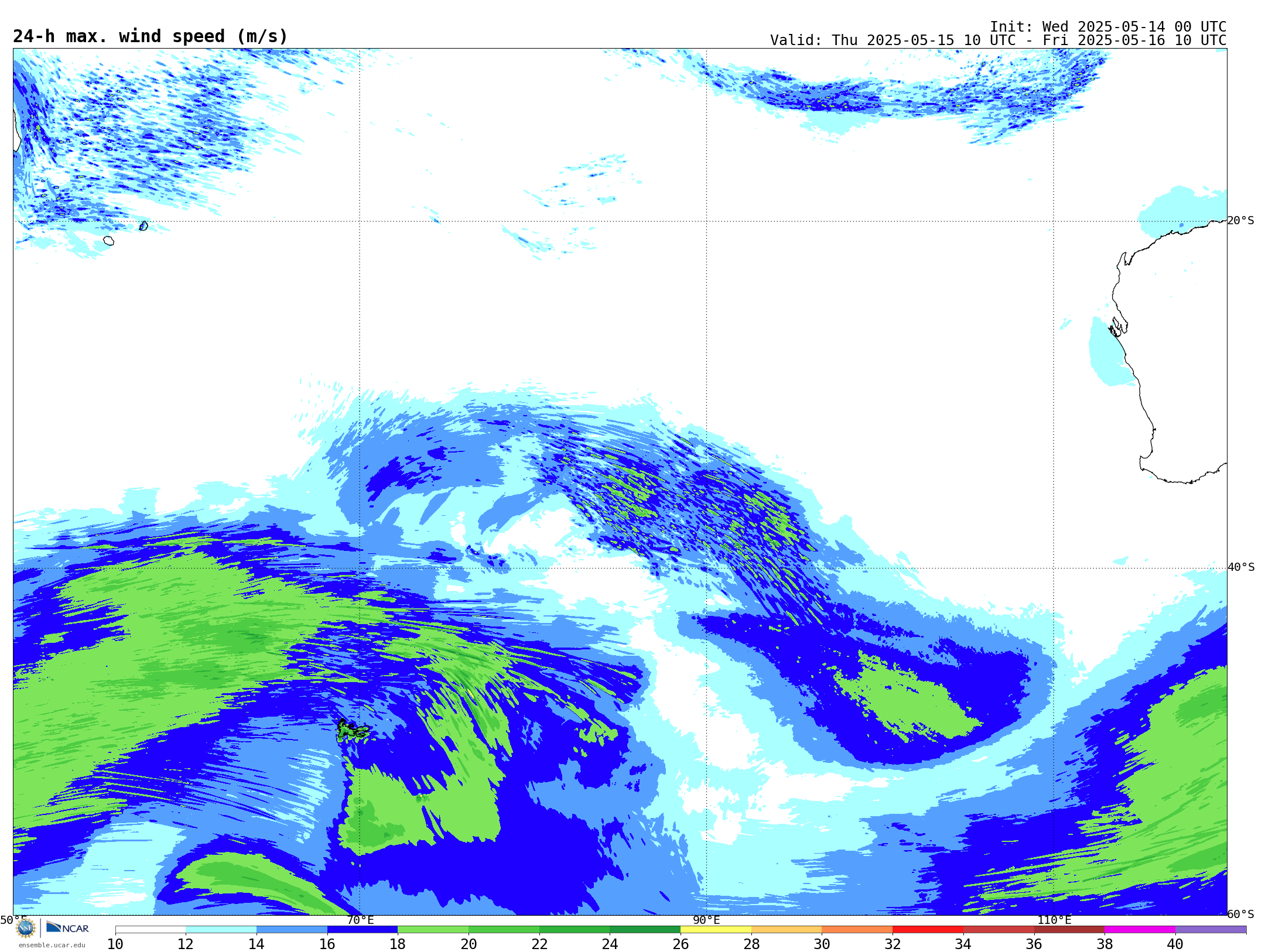
Task: Select the dark blue 16-18 m/s swatch
Action: tap(363, 930)
